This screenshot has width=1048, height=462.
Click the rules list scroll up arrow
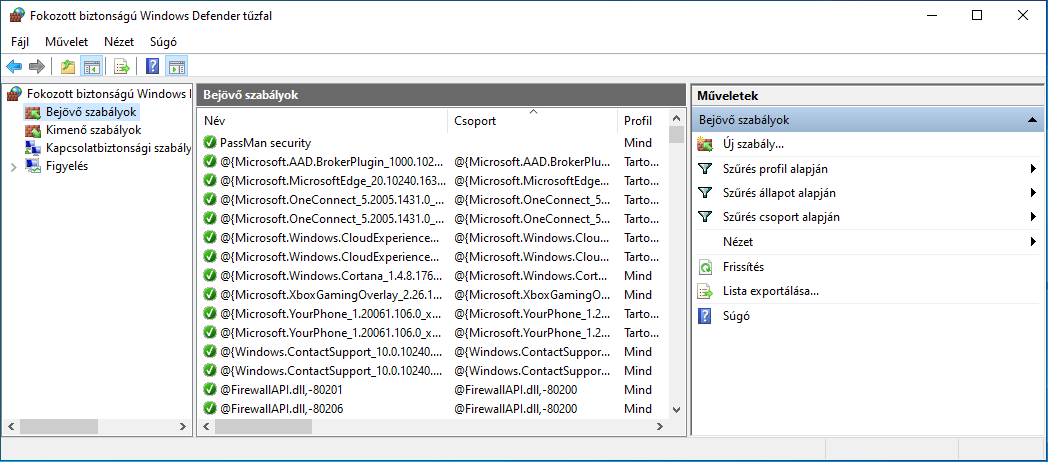[676, 118]
